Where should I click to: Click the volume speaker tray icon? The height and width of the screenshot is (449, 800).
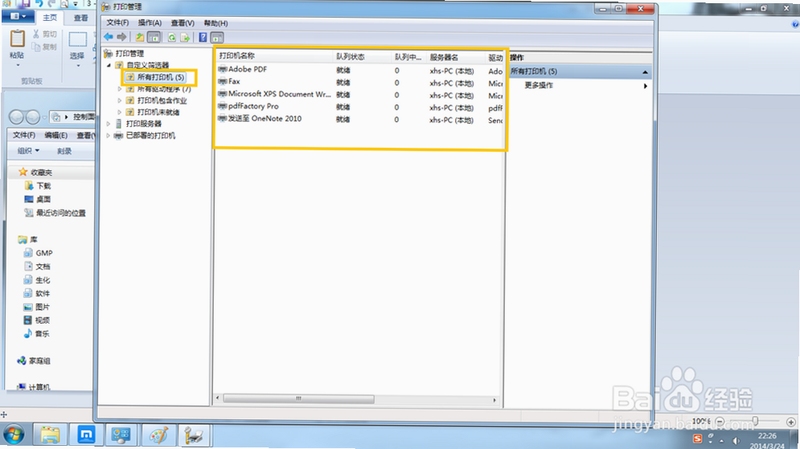pyautogui.click(x=736, y=440)
